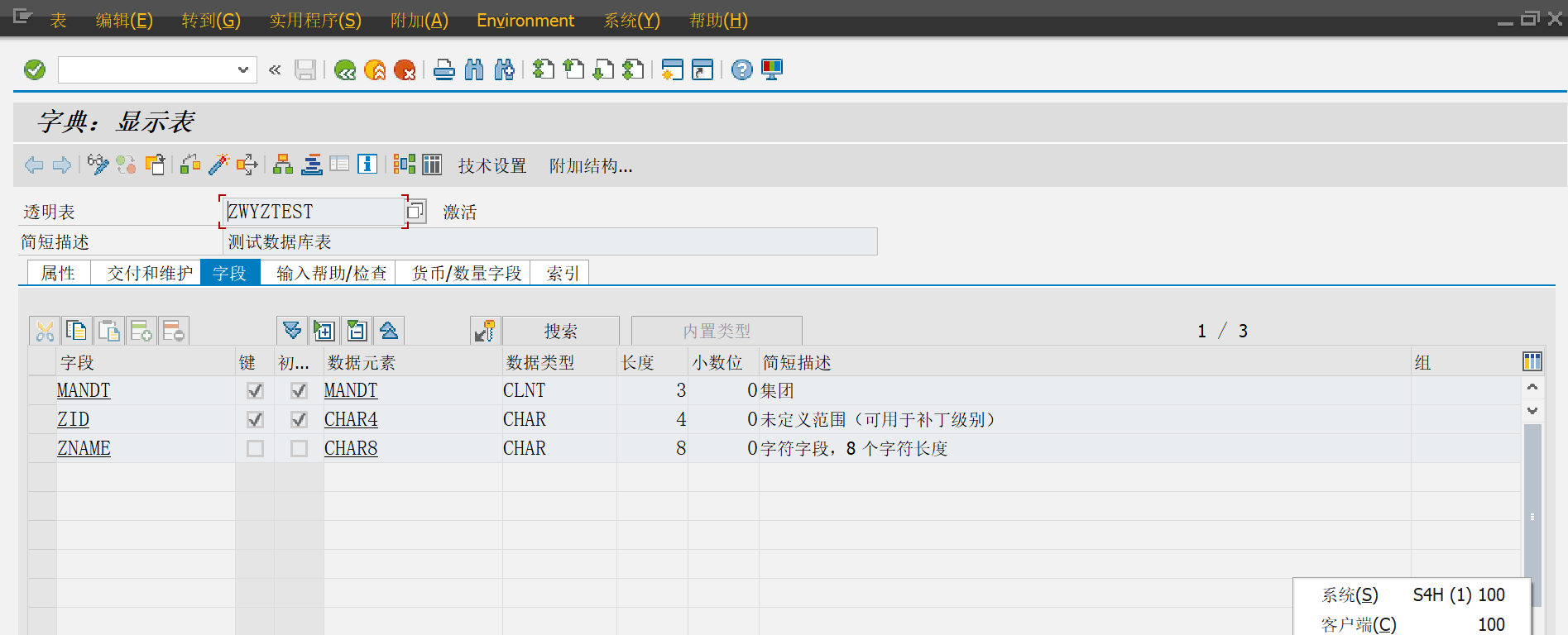Select the 字段 tab
Viewport: 1568px width, 635px height.
click(x=229, y=273)
